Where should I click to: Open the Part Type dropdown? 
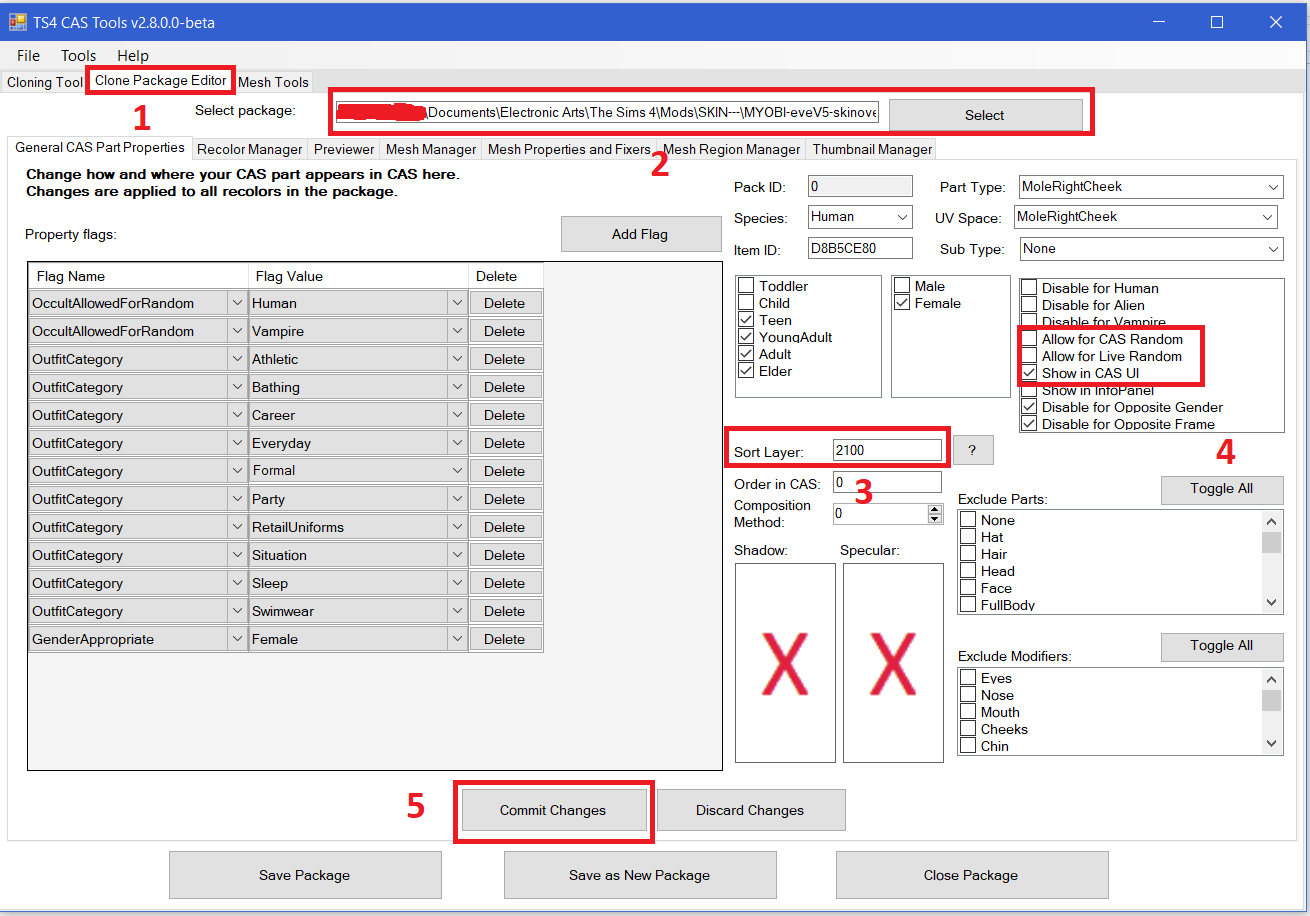[1273, 187]
